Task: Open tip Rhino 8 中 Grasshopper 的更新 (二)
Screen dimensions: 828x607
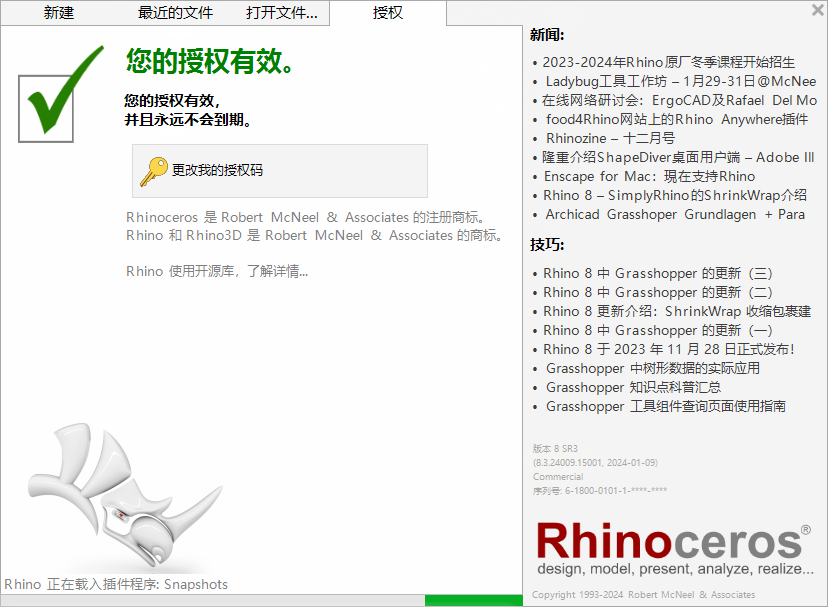Action: coord(657,293)
